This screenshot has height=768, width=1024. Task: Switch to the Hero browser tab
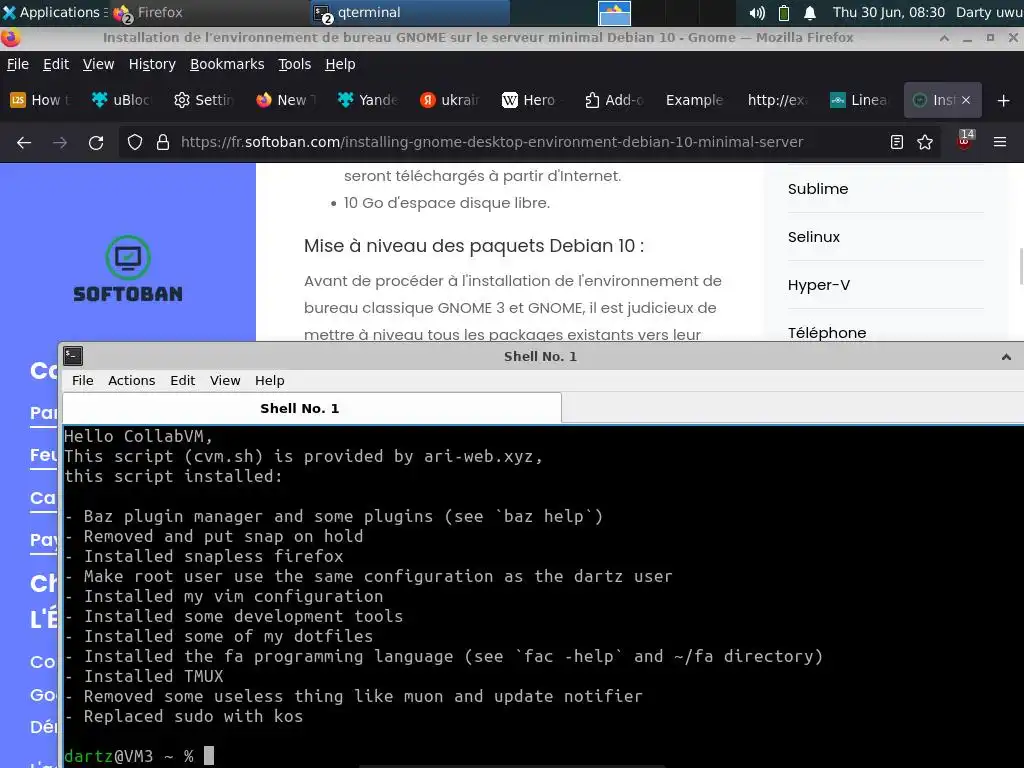click(x=532, y=100)
